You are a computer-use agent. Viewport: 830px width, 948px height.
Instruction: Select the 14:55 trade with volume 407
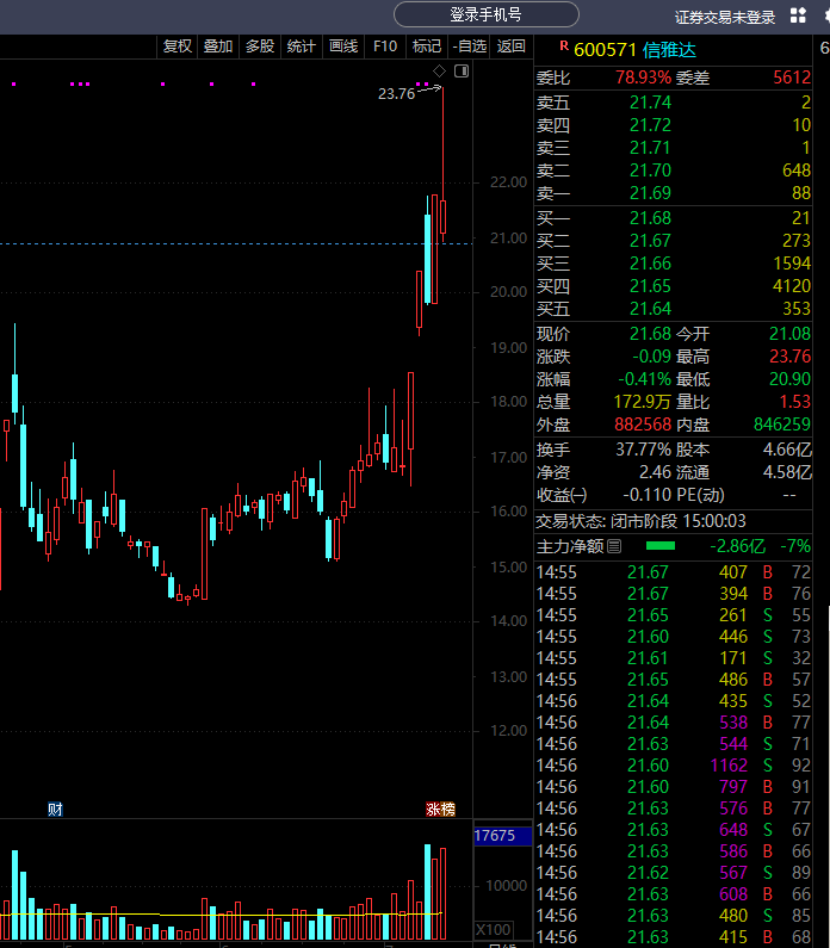click(673, 572)
